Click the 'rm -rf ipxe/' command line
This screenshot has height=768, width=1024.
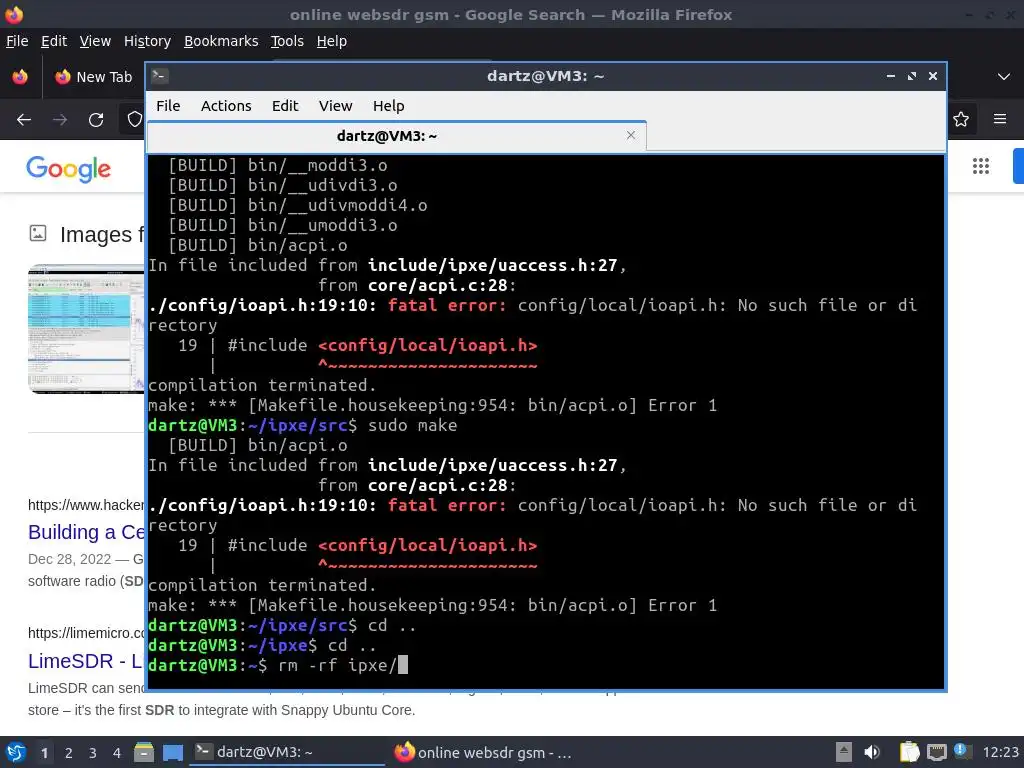pyautogui.click(x=278, y=665)
